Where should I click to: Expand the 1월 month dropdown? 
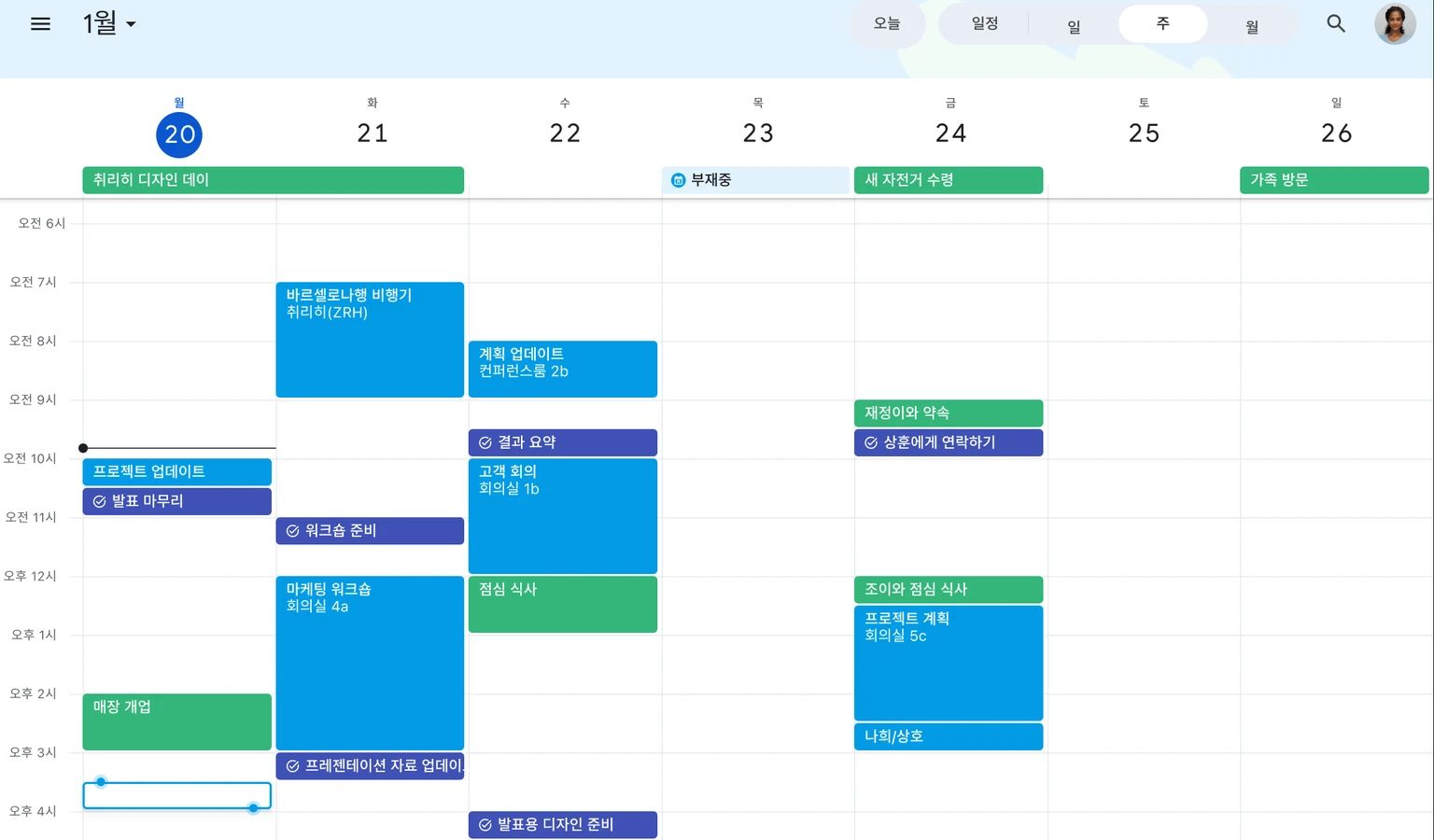tap(108, 23)
